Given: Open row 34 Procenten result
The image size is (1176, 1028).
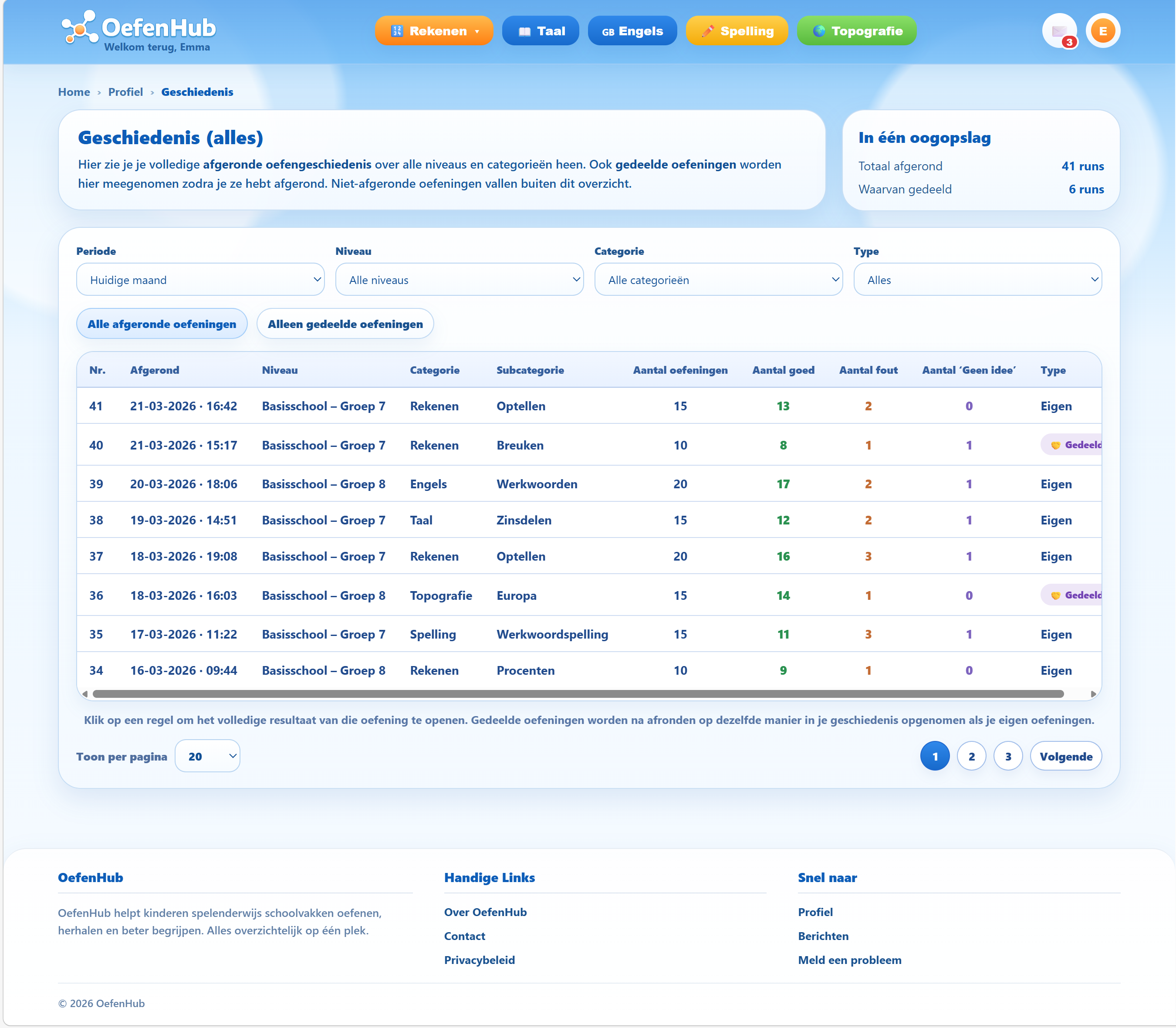Looking at the screenshot, I should tap(589, 670).
